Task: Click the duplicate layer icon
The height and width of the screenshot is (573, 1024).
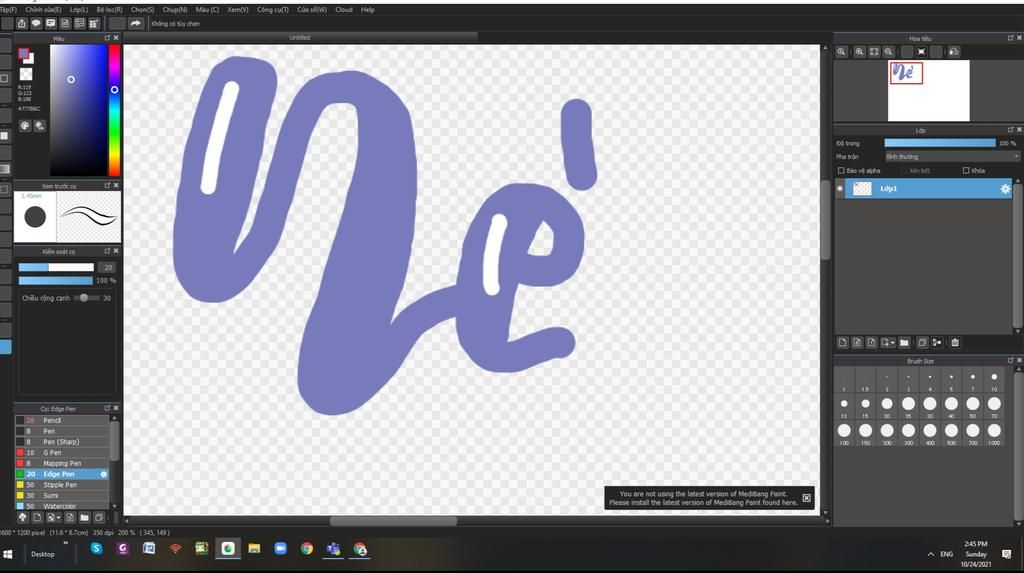Action: point(922,342)
